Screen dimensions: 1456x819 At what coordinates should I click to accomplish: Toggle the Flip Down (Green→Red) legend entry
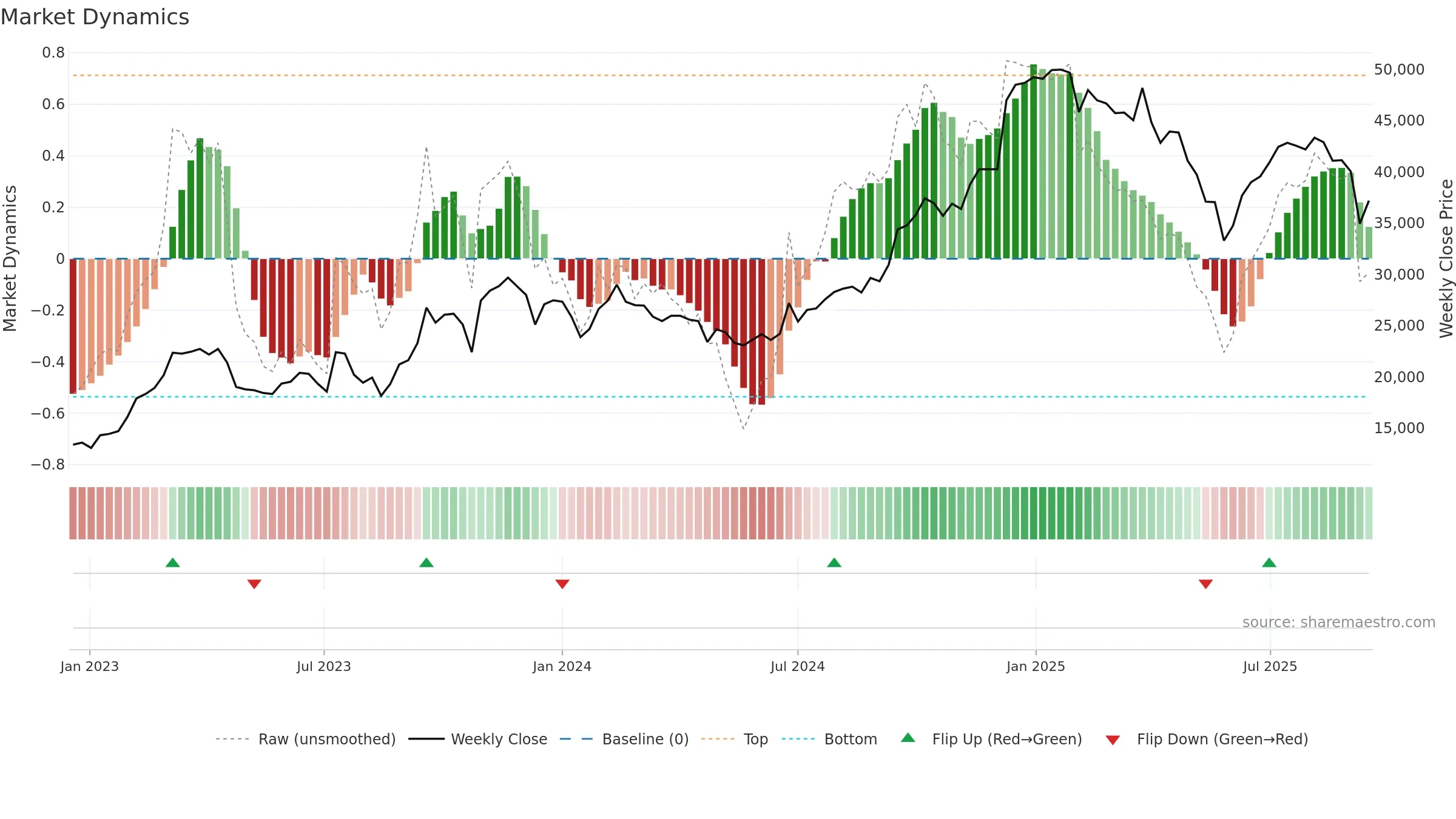click(1207, 739)
